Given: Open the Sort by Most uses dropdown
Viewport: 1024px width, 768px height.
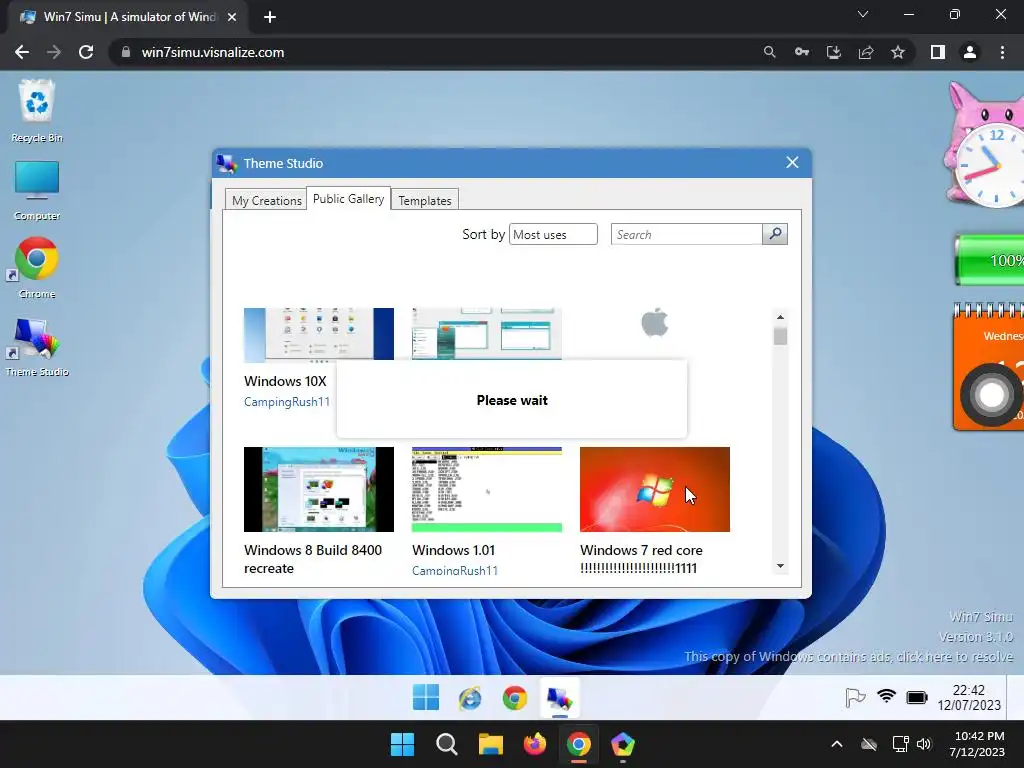Looking at the screenshot, I should point(553,234).
